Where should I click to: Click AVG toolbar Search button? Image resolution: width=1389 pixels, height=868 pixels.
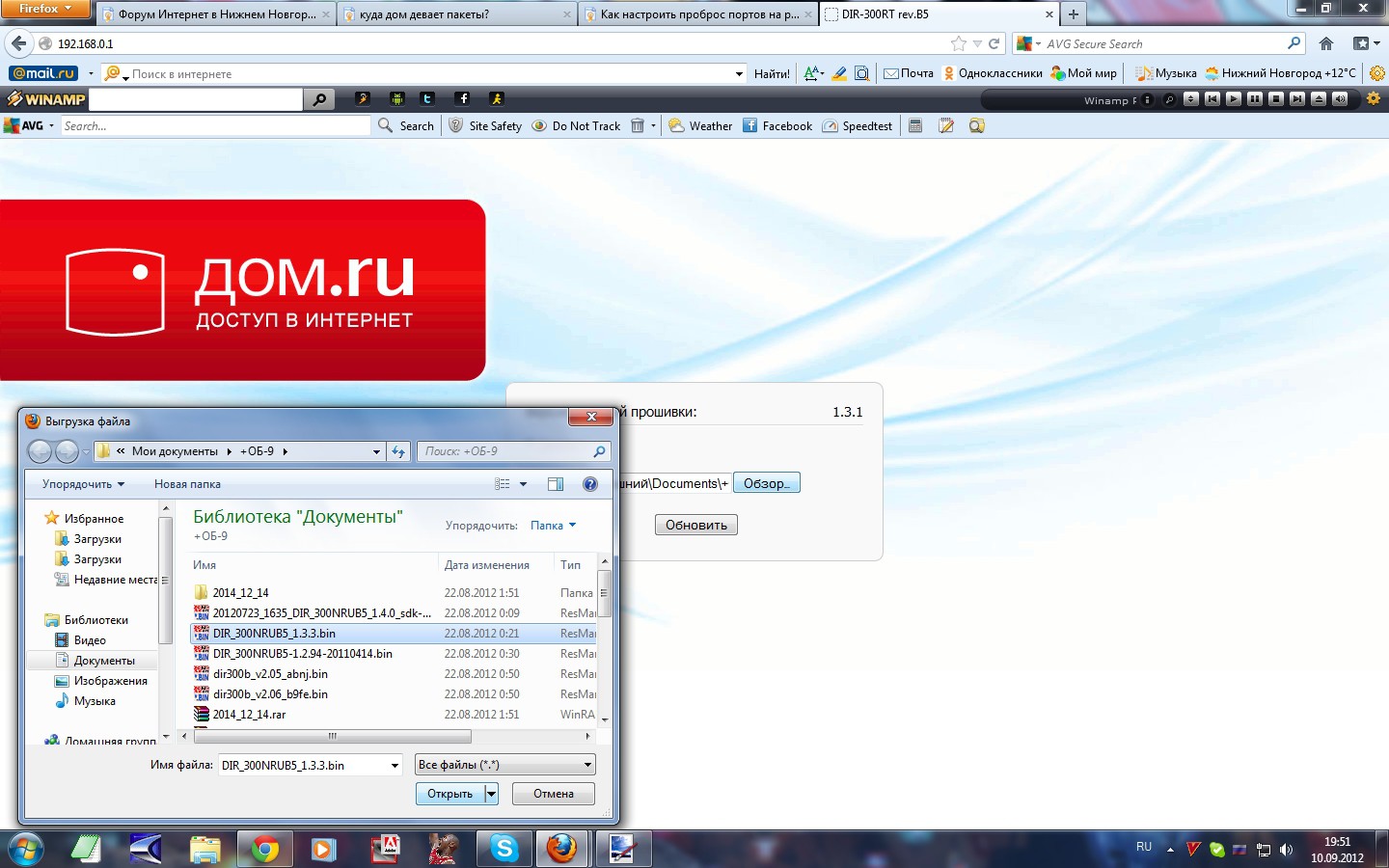tap(406, 126)
